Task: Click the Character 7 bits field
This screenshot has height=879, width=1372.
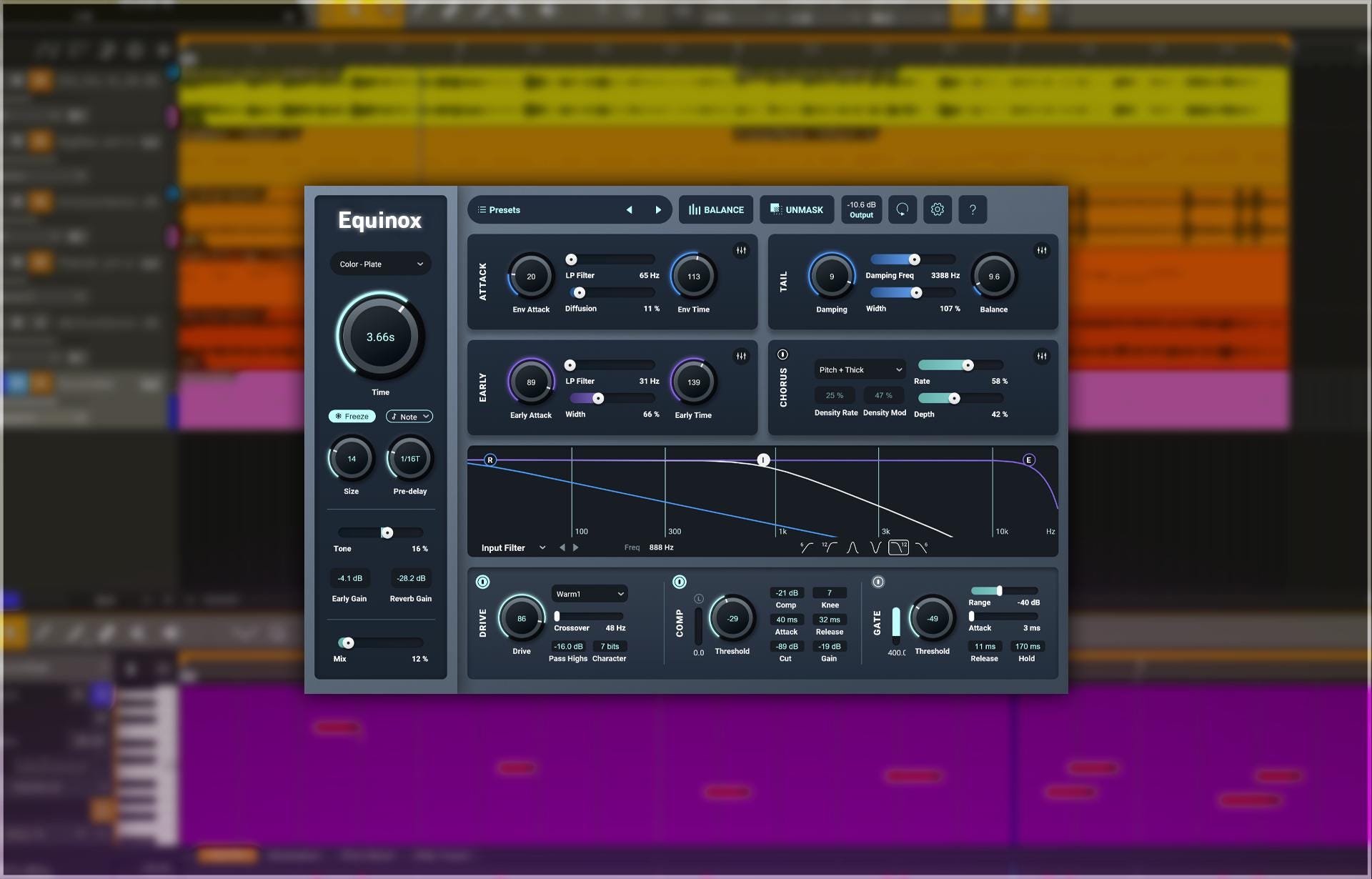Action: click(x=610, y=646)
